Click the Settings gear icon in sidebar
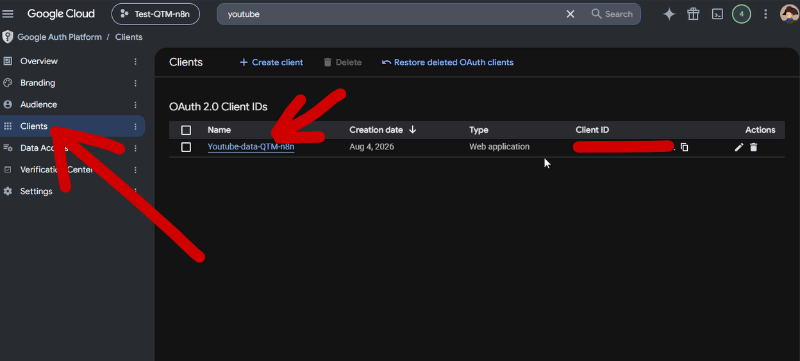This screenshot has height=361, width=800. coord(8,191)
